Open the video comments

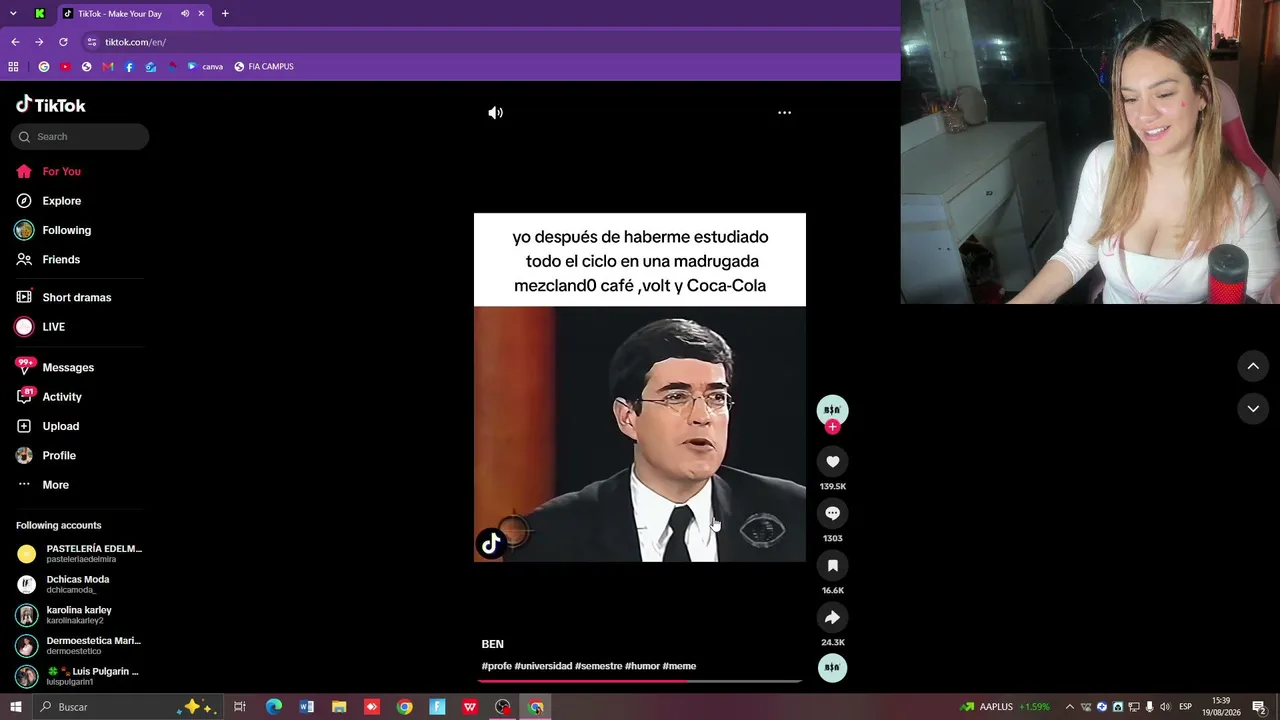tap(832, 513)
